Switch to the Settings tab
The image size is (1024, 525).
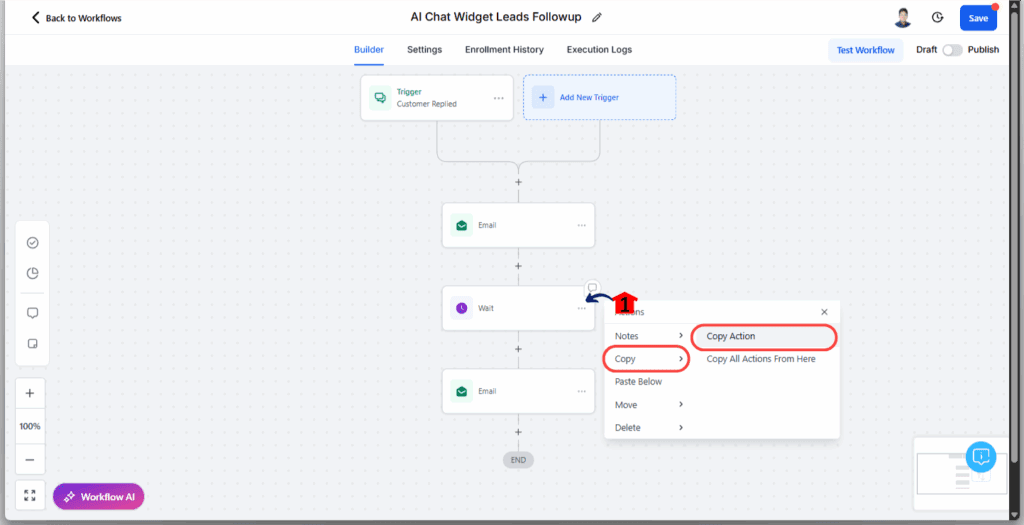[424, 50]
